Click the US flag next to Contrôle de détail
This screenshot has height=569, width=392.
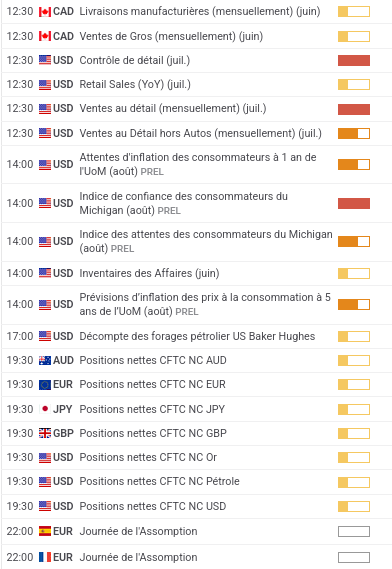(x=45, y=60)
